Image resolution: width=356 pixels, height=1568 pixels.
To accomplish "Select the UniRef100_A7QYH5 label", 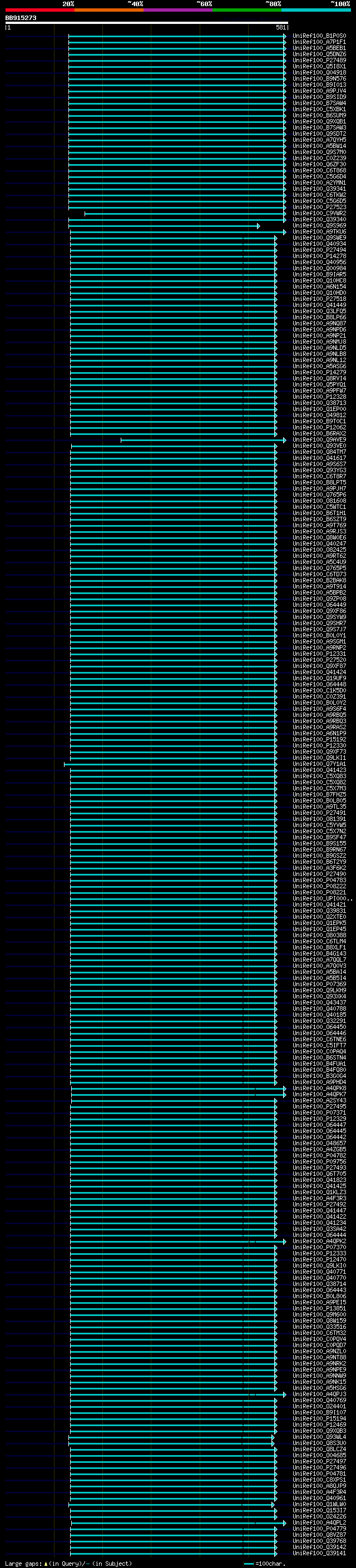I will 319,140.
